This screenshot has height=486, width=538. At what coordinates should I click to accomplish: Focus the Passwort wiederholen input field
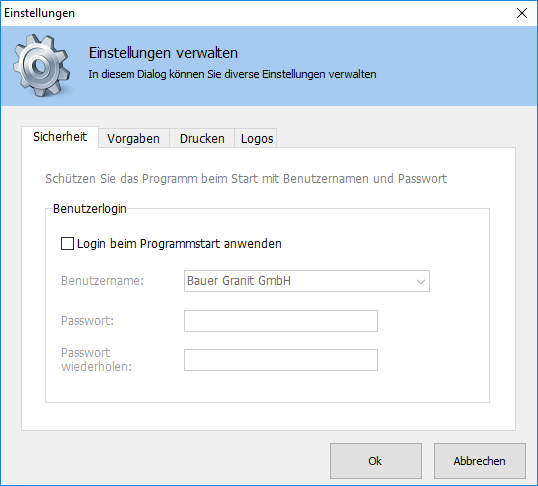point(281,360)
